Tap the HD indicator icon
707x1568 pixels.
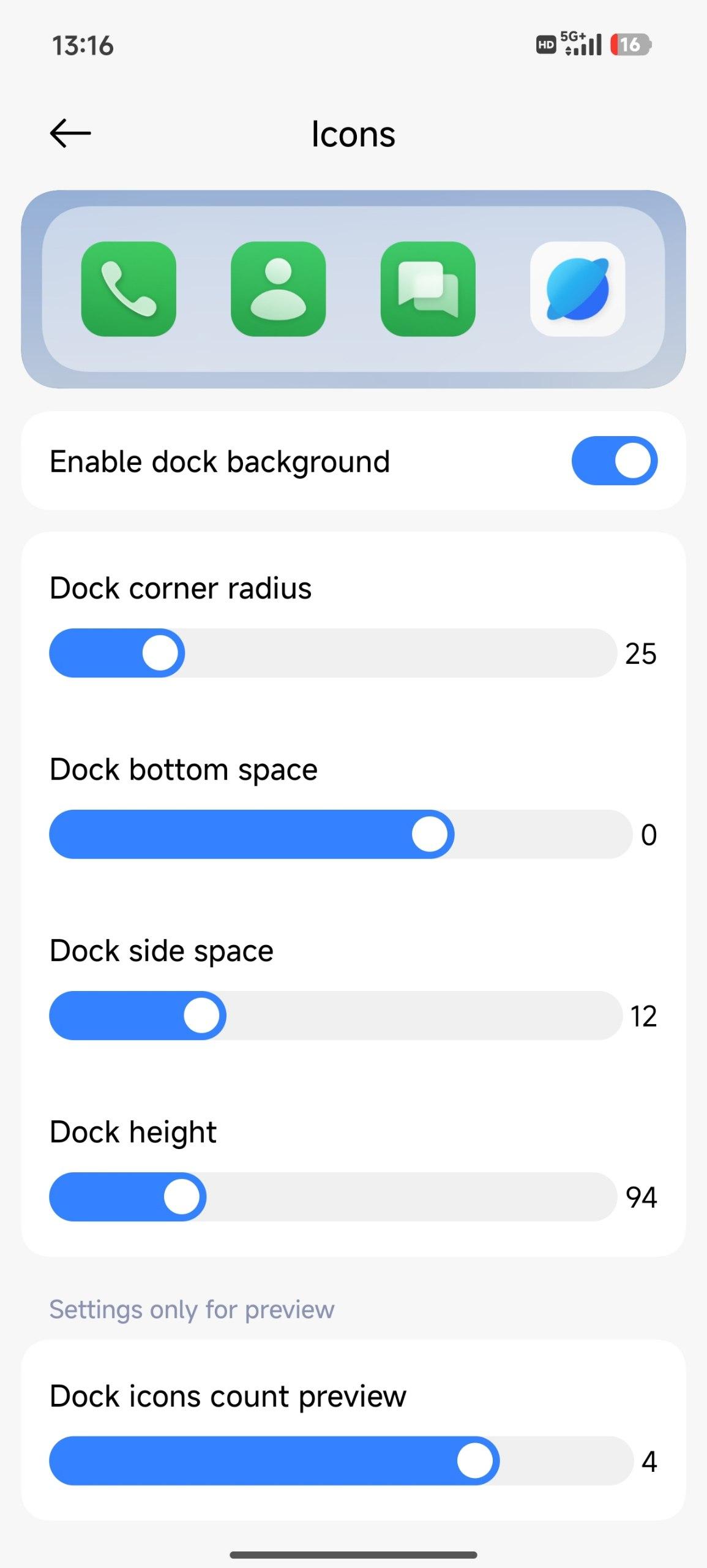pos(545,45)
